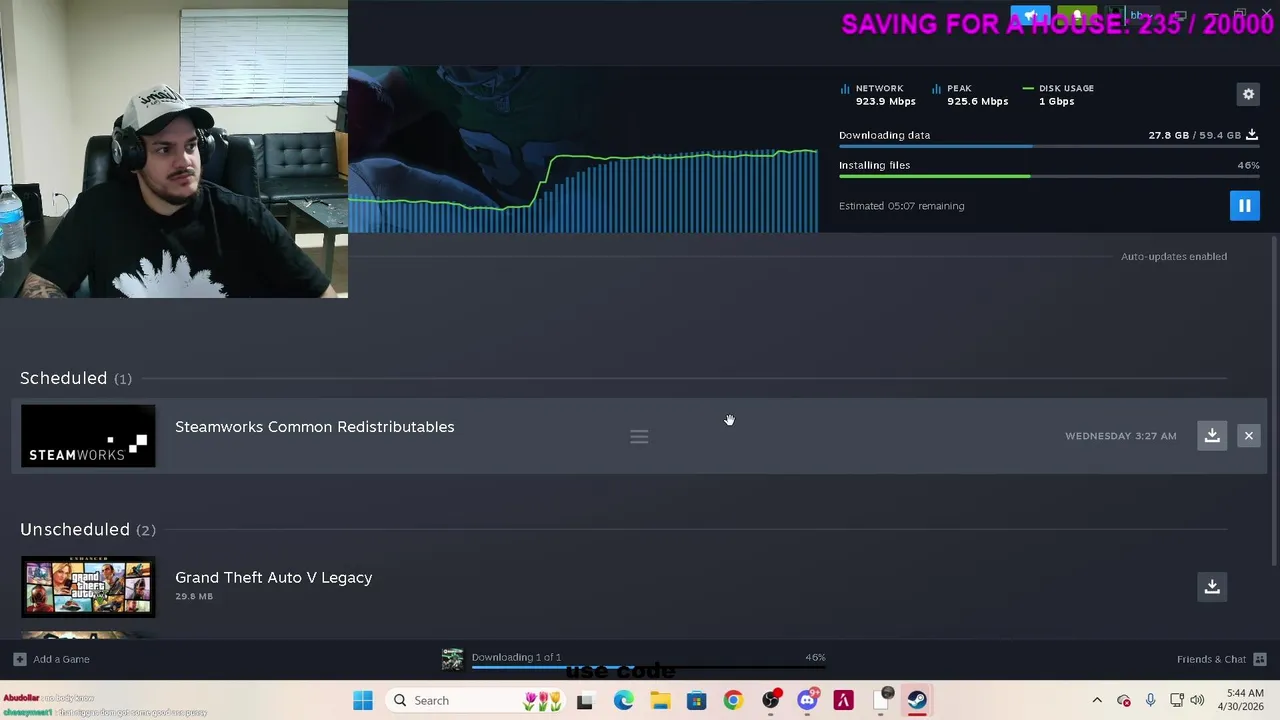Click Add a Game
The height and width of the screenshot is (720, 1280).
click(x=52, y=659)
